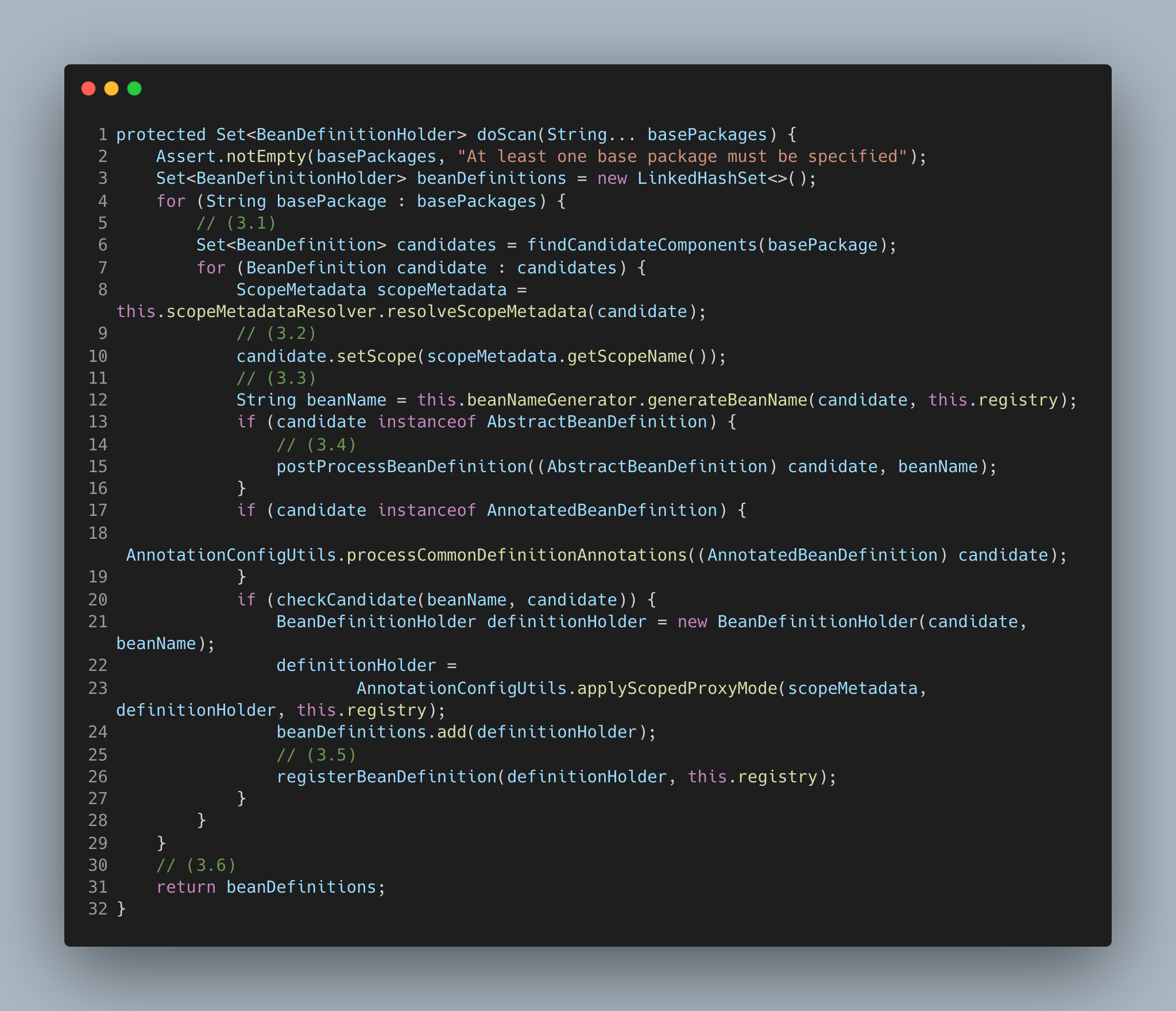The image size is (1176, 1011).
Task: Click the comment (3.1)
Action: point(236,223)
